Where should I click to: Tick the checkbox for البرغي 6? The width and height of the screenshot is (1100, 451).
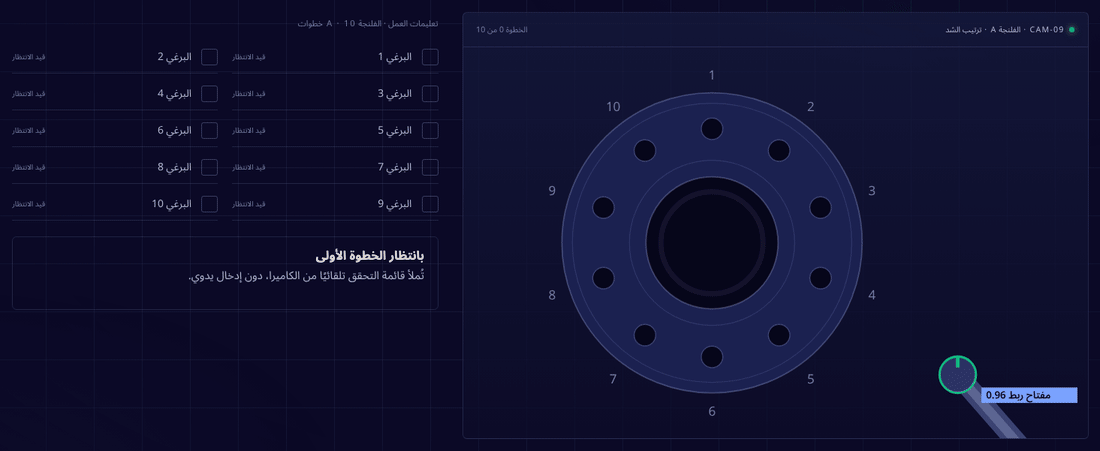[x=209, y=130]
